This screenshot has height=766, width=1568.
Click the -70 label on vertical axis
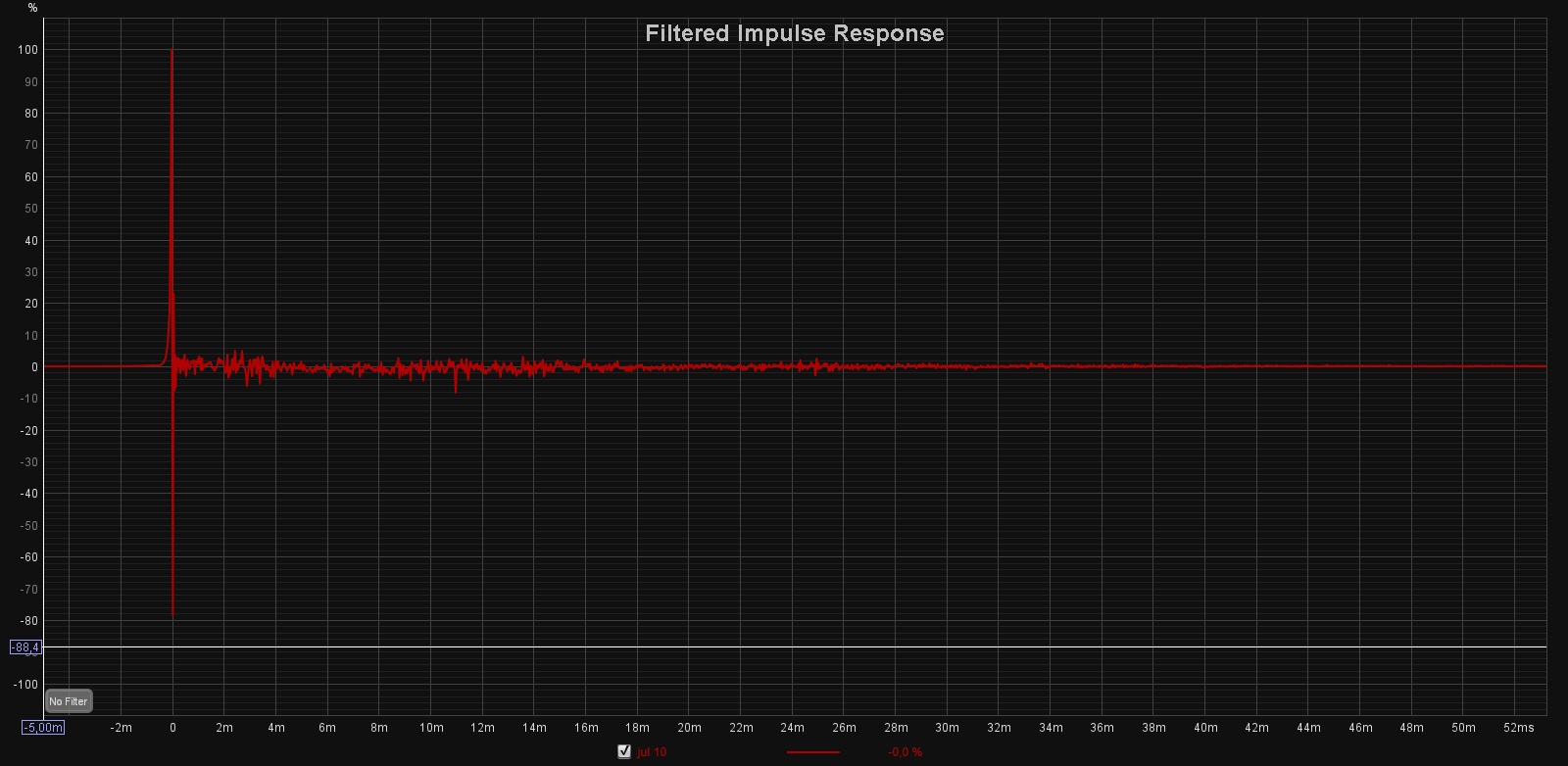[x=29, y=590]
